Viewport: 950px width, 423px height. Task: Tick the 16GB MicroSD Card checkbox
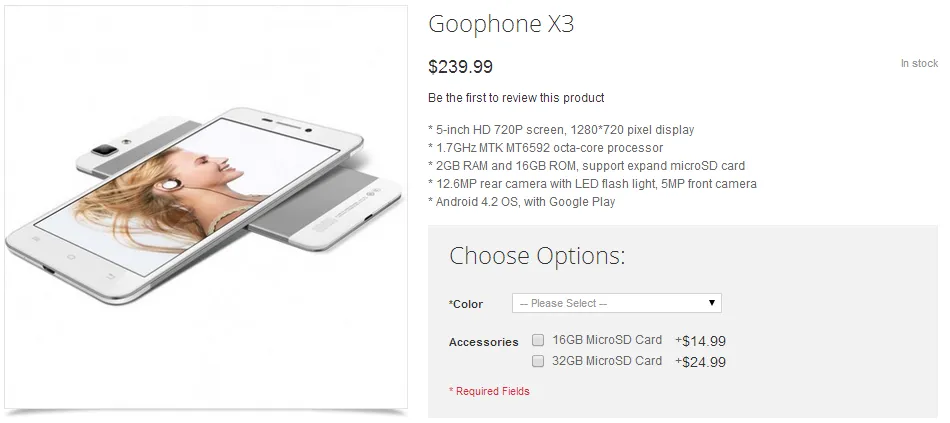click(538, 340)
